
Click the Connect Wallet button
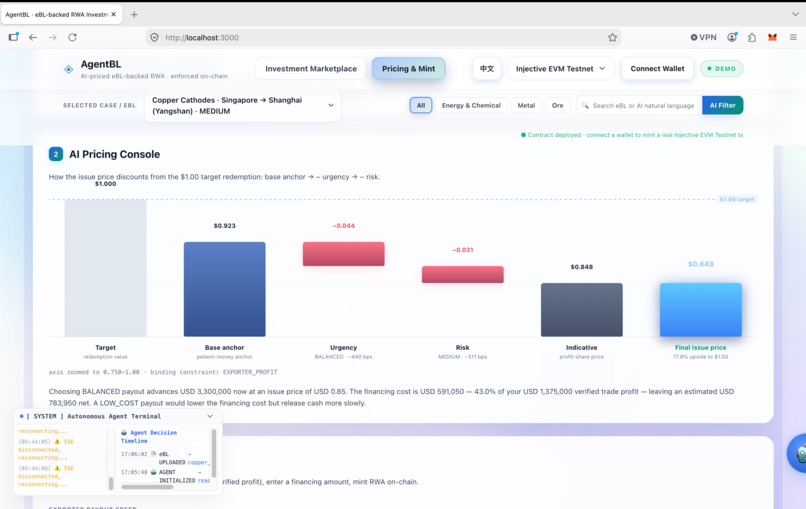[x=657, y=68]
